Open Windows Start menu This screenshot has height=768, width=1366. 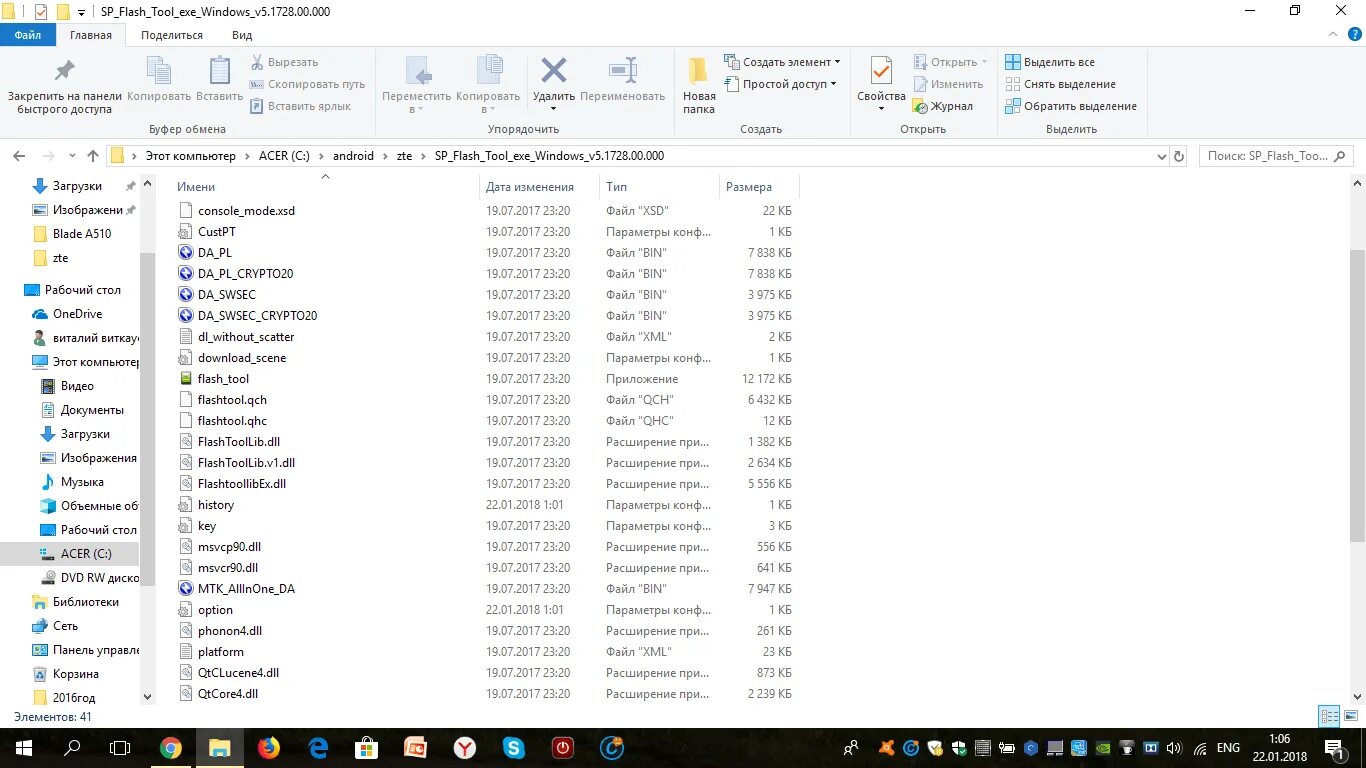tap(24, 747)
